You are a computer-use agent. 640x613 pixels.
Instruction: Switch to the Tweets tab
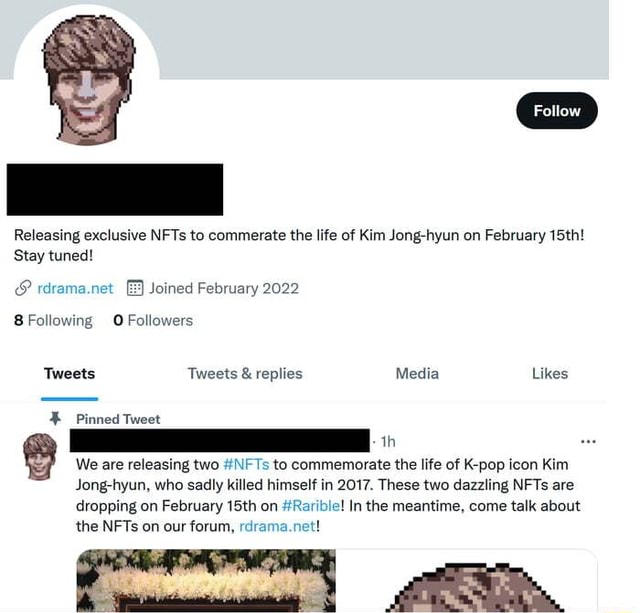pyautogui.click(x=69, y=374)
